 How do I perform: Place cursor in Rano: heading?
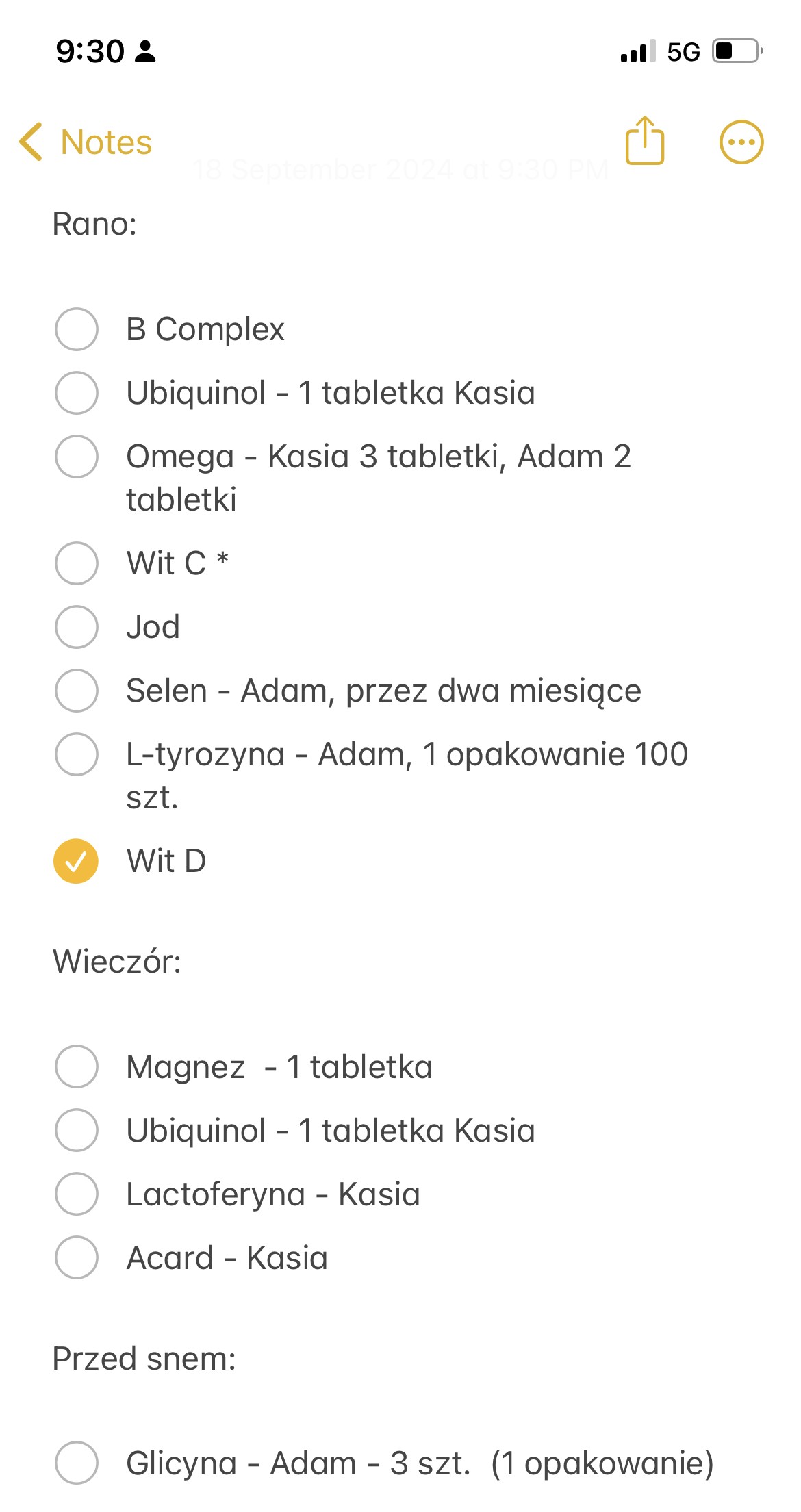[x=95, y=224]
